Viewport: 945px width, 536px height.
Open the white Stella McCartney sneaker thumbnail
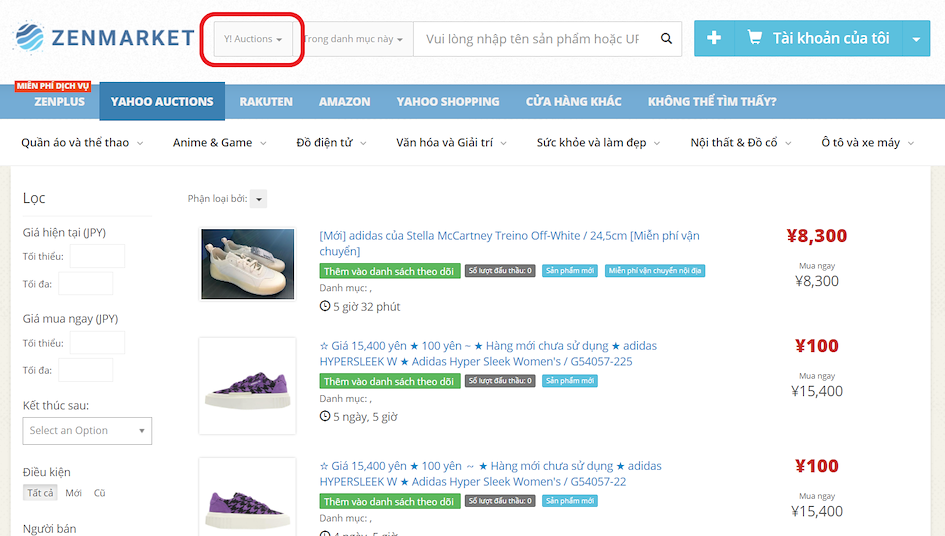[x=248, y=263]
